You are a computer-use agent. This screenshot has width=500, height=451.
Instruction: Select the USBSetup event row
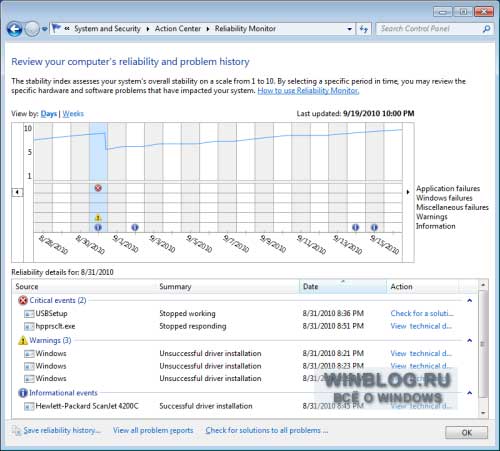pyautogui.click(x=245, y=314)
